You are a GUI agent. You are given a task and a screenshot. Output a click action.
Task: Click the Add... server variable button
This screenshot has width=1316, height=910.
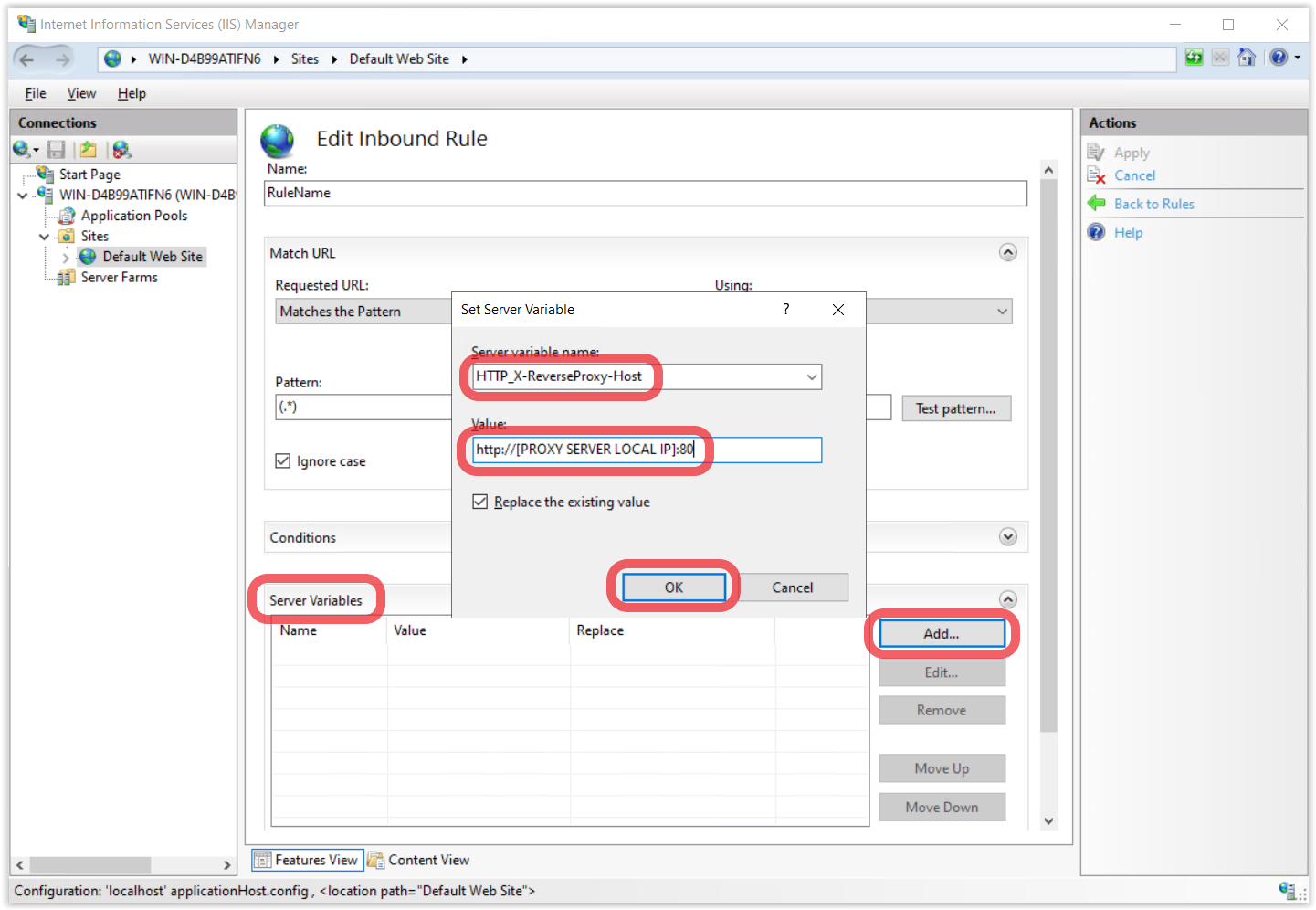tap(941, 633)
